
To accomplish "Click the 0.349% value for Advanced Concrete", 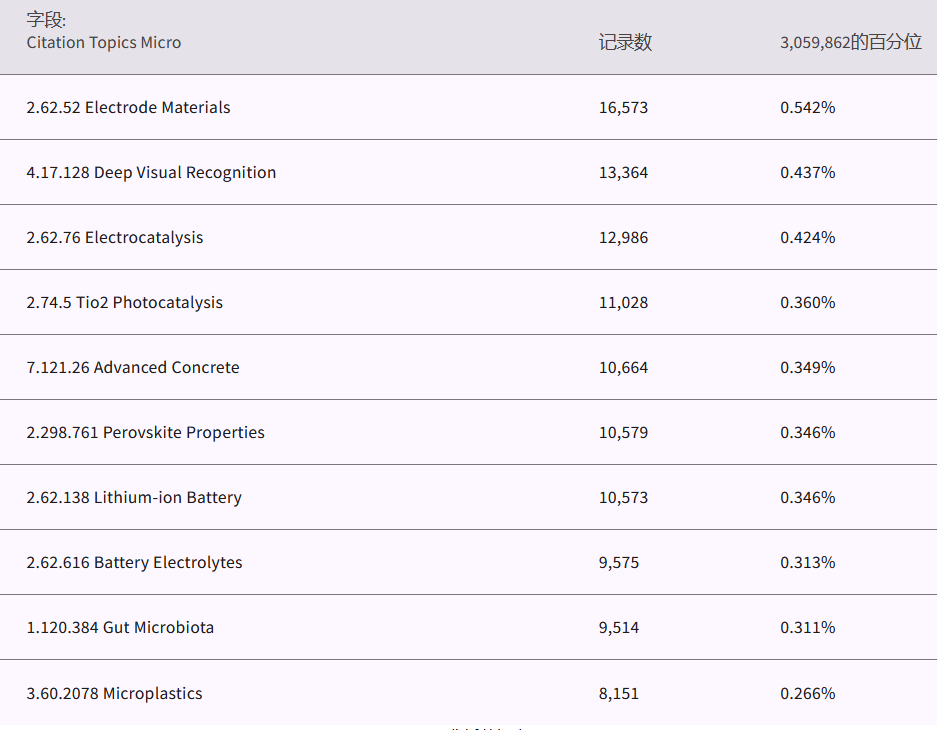I will click(x=807, y=368).
